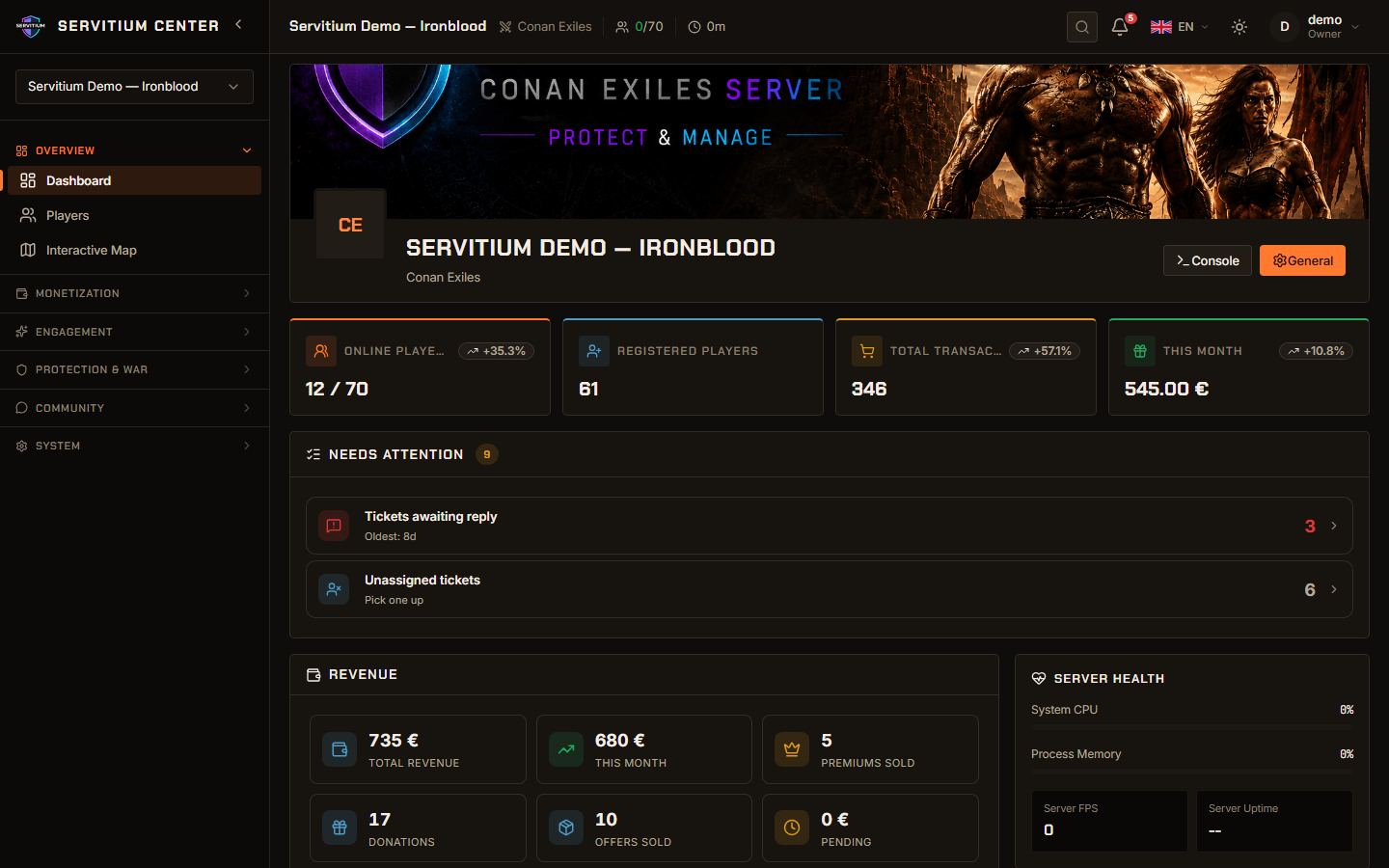Click the Online Players card icon

tap(321, 351)
